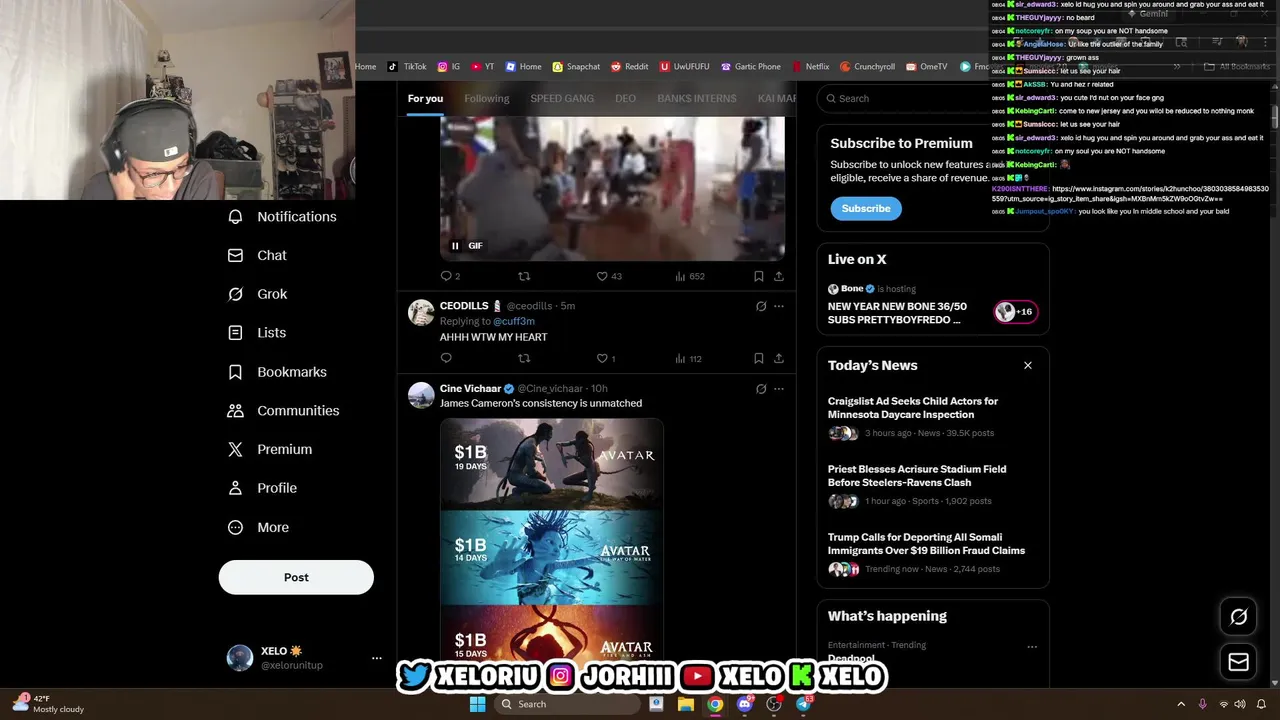Share the CEODILLS post
The height and width of the screenshot is (720, 1280).
pos(779,358)
